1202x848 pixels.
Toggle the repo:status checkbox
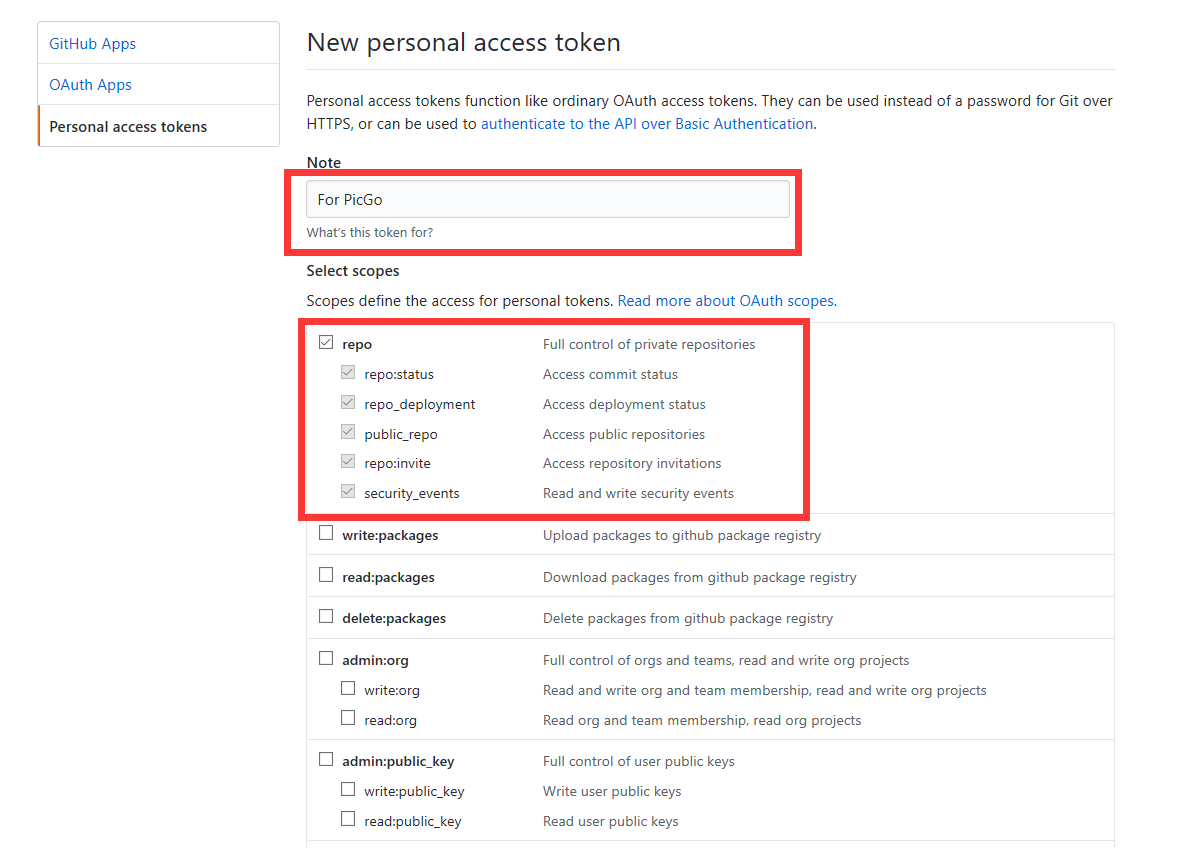click(x=348, y=373)
